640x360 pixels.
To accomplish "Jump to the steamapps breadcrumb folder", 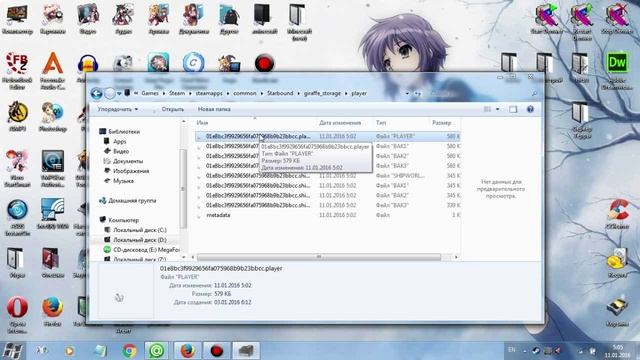I will 209,93.
